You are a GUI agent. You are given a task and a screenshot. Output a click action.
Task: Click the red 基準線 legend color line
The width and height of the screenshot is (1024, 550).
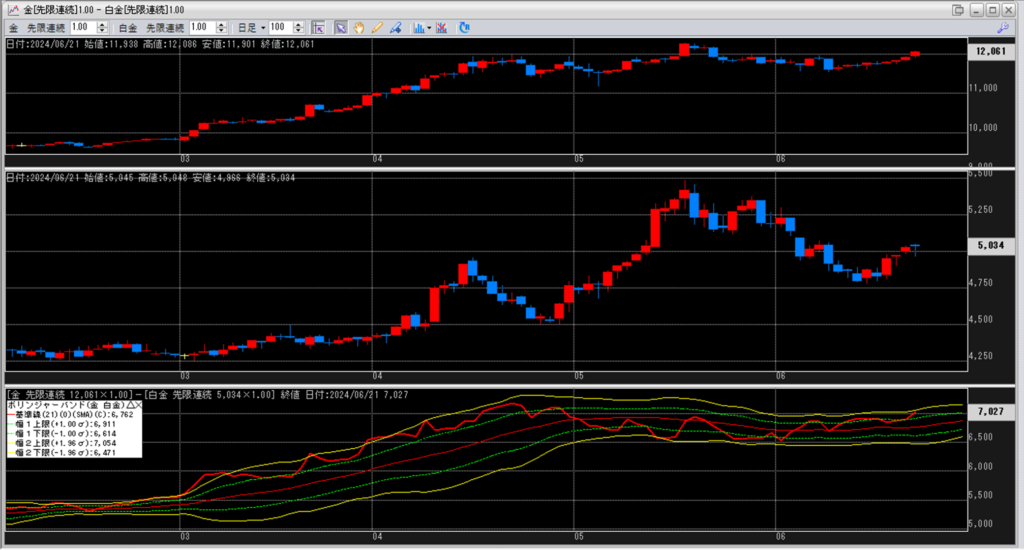[x=11, y=414]
